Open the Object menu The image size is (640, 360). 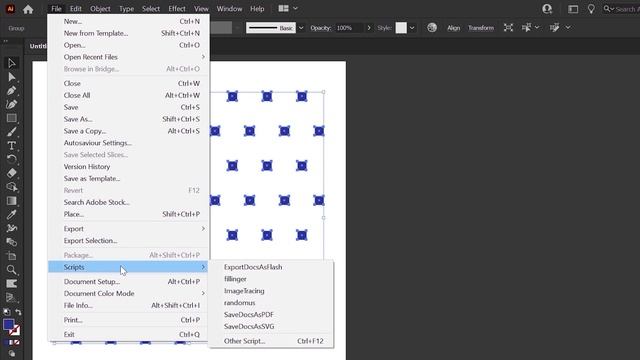click(x=100, y=9)
